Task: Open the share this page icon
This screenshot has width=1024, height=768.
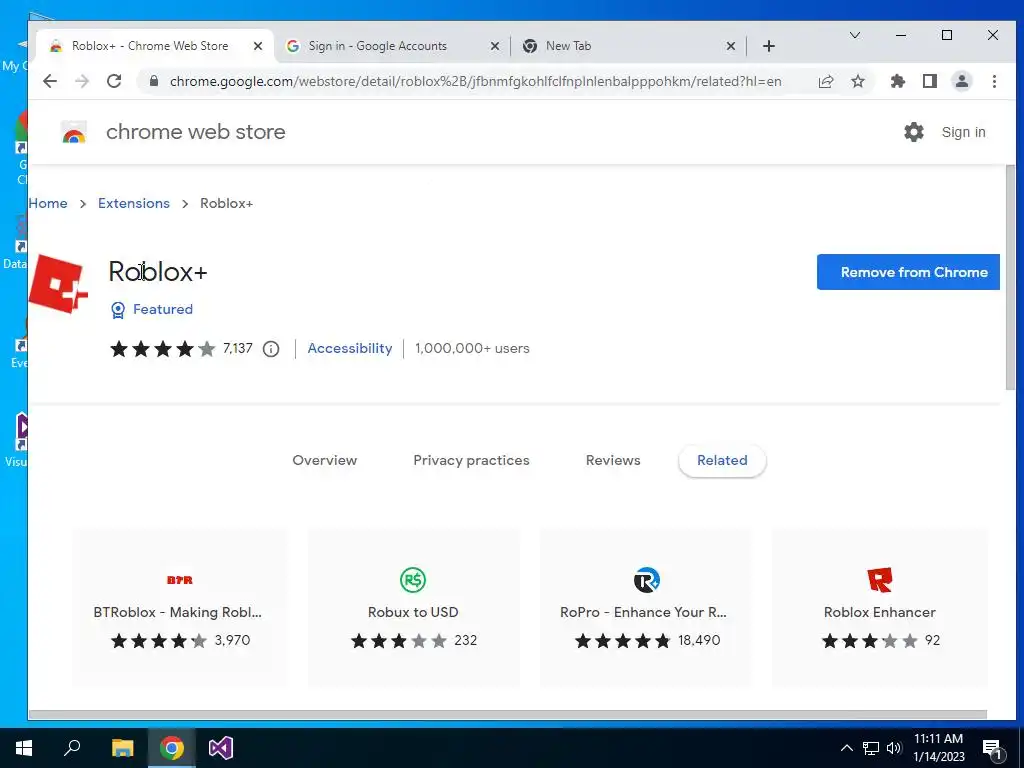Action: (825, 81)
